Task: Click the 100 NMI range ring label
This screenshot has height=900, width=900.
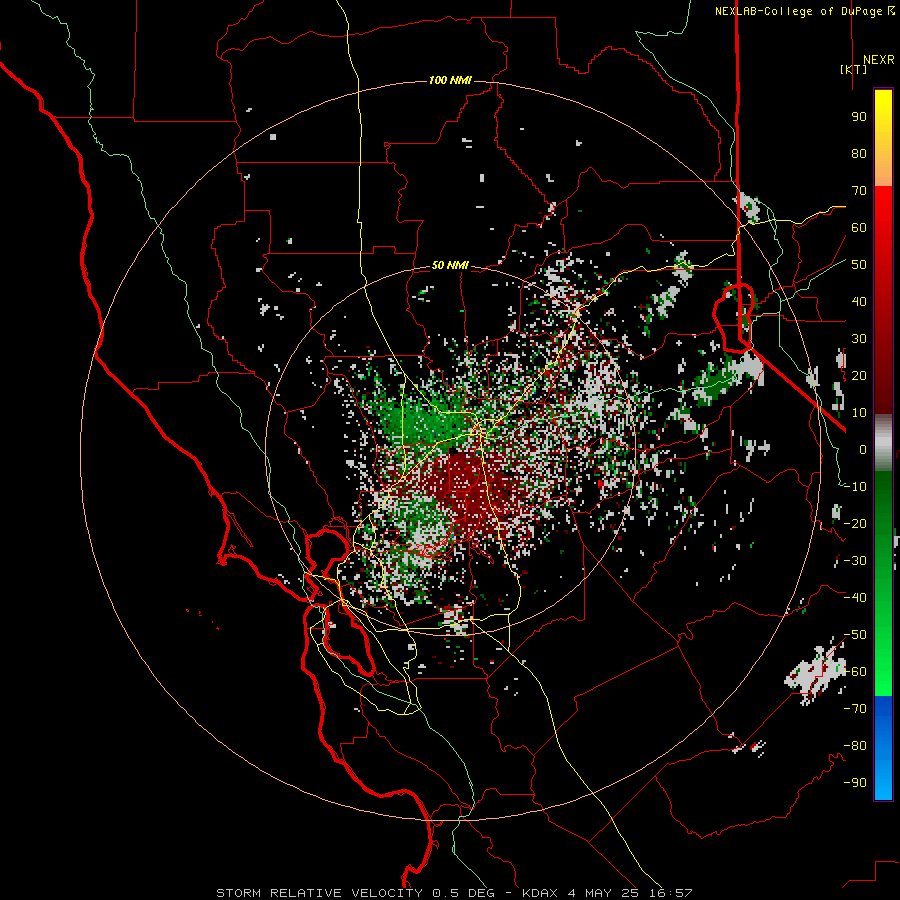Action: coord(450,80)
